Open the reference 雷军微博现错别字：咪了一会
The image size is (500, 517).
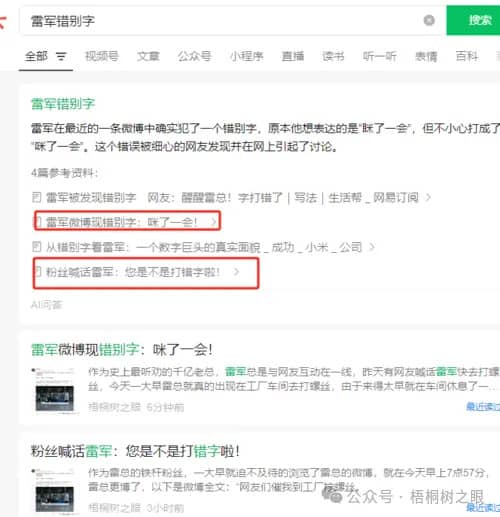pos(121,222)
